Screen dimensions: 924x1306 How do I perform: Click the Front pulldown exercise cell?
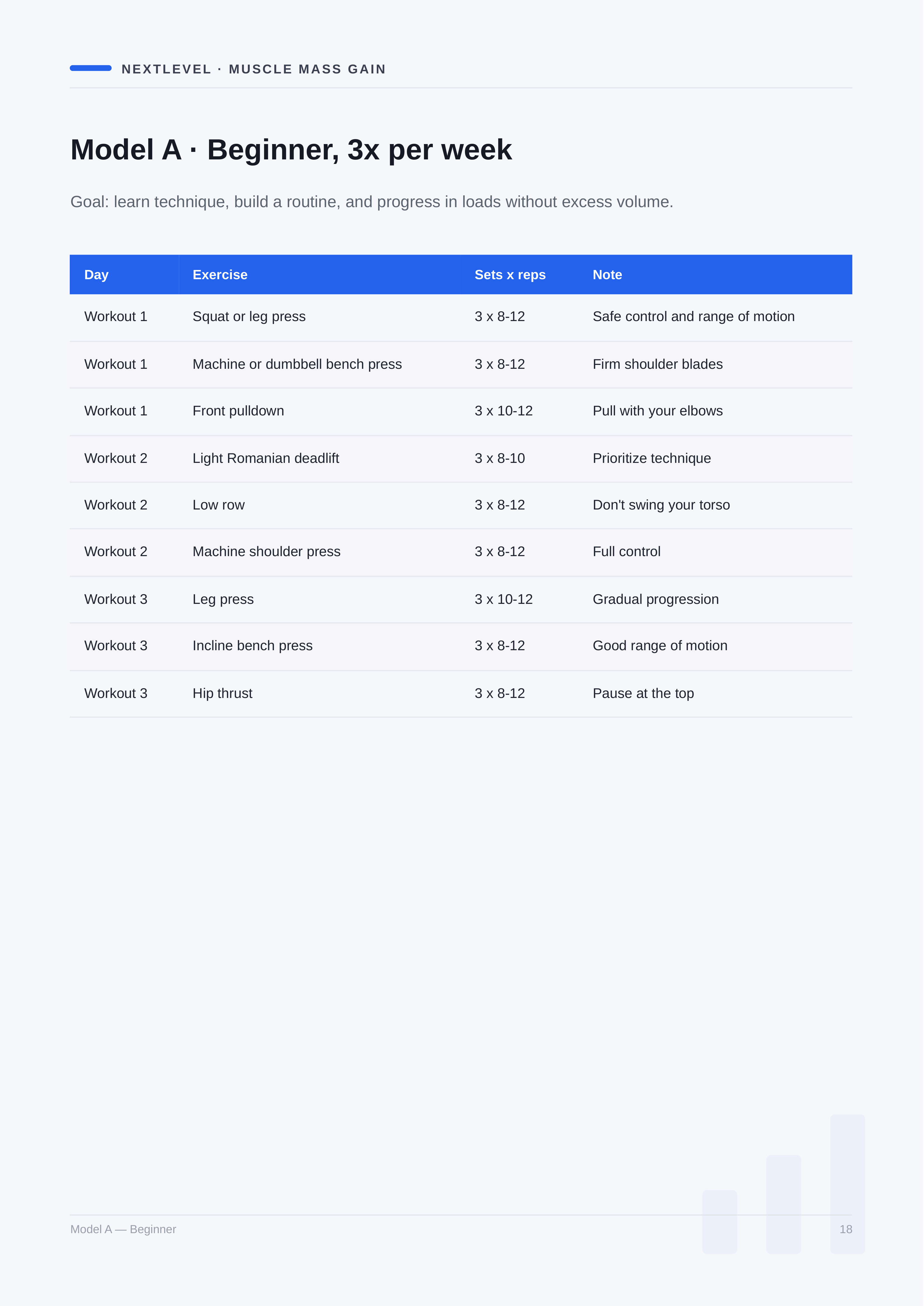[x=238, y=411]
